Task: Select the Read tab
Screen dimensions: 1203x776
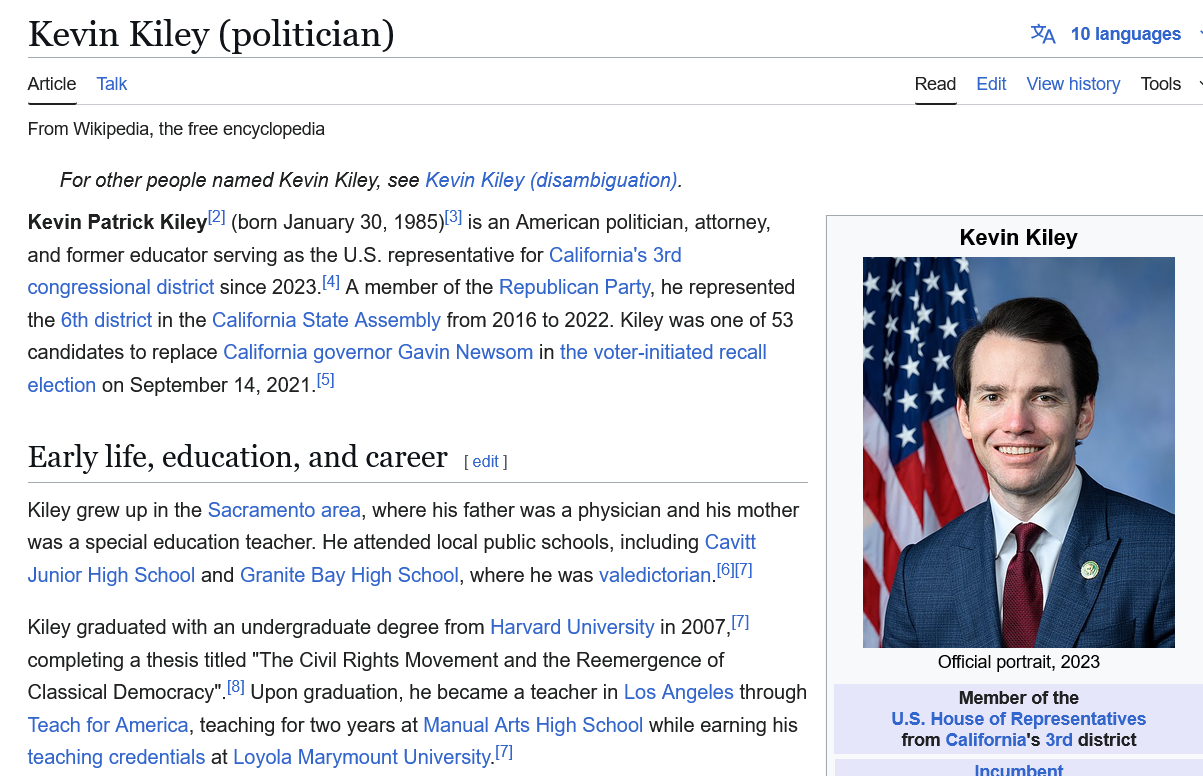Action: 936,84
